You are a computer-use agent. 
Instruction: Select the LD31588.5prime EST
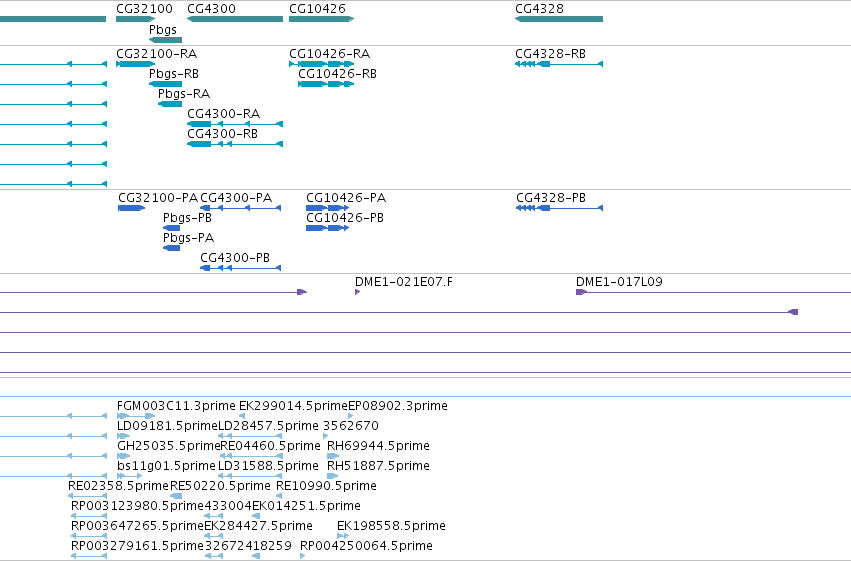tap(250, 476)
